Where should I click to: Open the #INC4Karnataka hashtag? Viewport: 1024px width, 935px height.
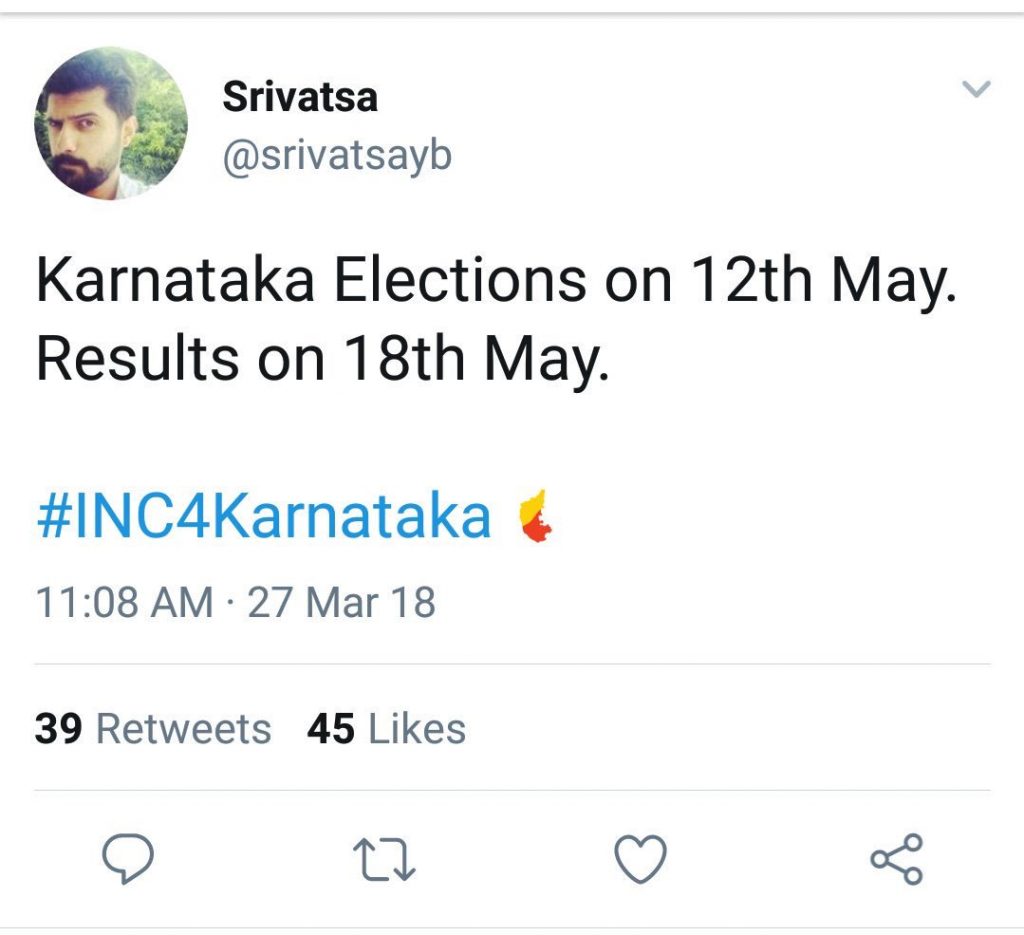(263, 516)
